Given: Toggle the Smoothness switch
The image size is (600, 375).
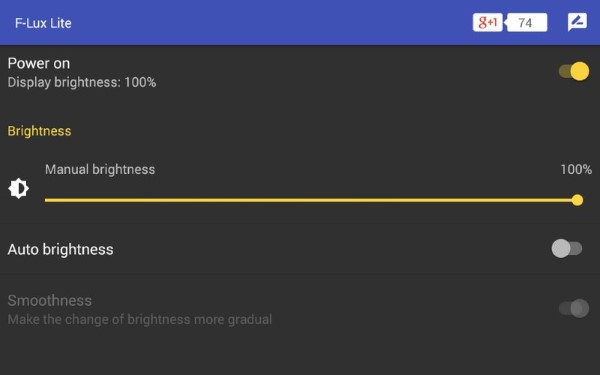Looking at the screenshot, I should (574, 308).
